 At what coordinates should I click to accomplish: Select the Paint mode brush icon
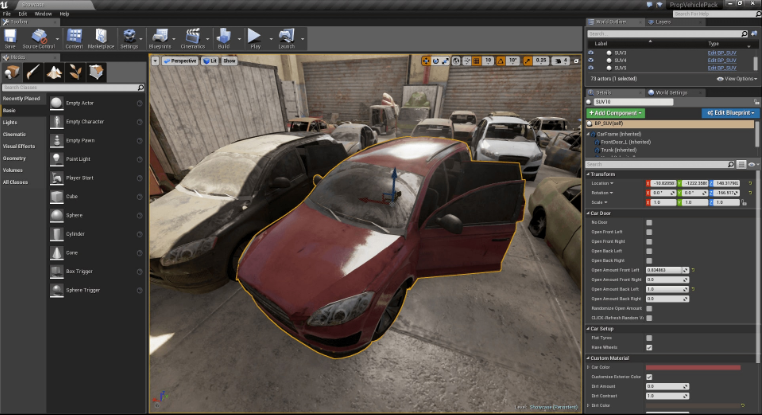tap(33, 72)
